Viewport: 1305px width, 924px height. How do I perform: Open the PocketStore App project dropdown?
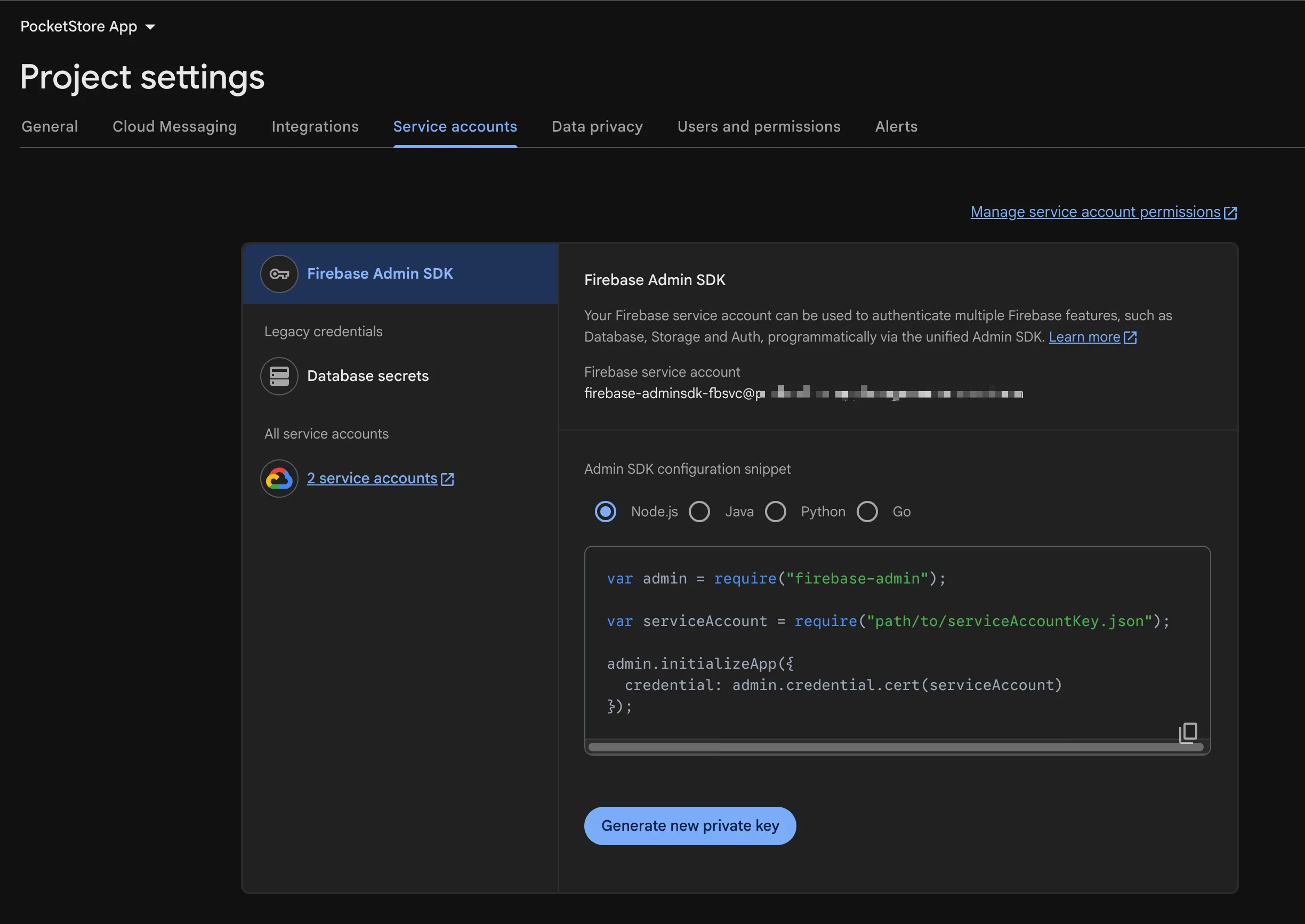(88, 27)
